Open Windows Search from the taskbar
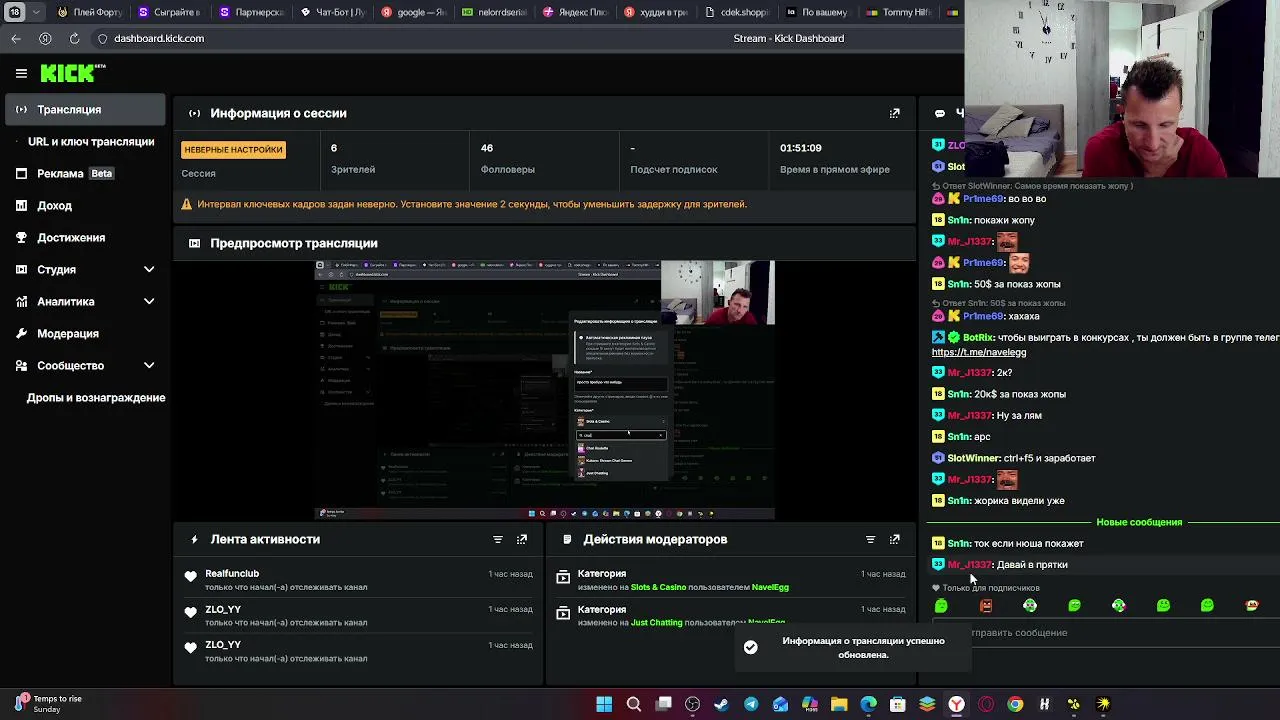The image size is (1280, 720). (x=633, y=704)
